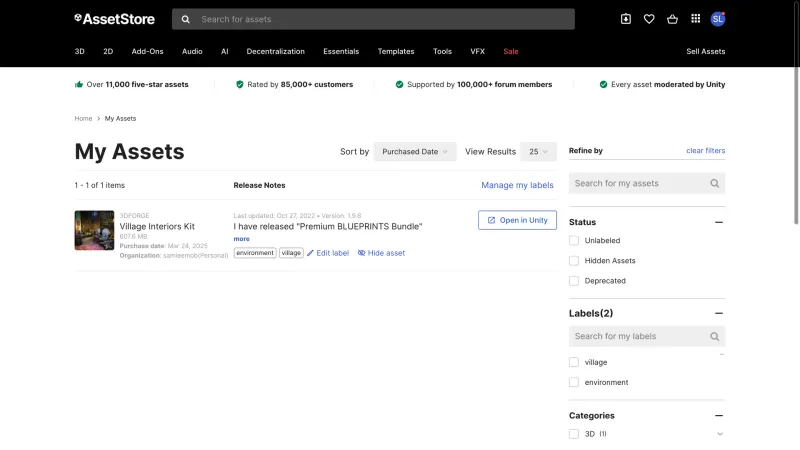Click the Home breadcrumb link
Image resolution: width=800 pixels, height=450 pixels.
[83, 118]
